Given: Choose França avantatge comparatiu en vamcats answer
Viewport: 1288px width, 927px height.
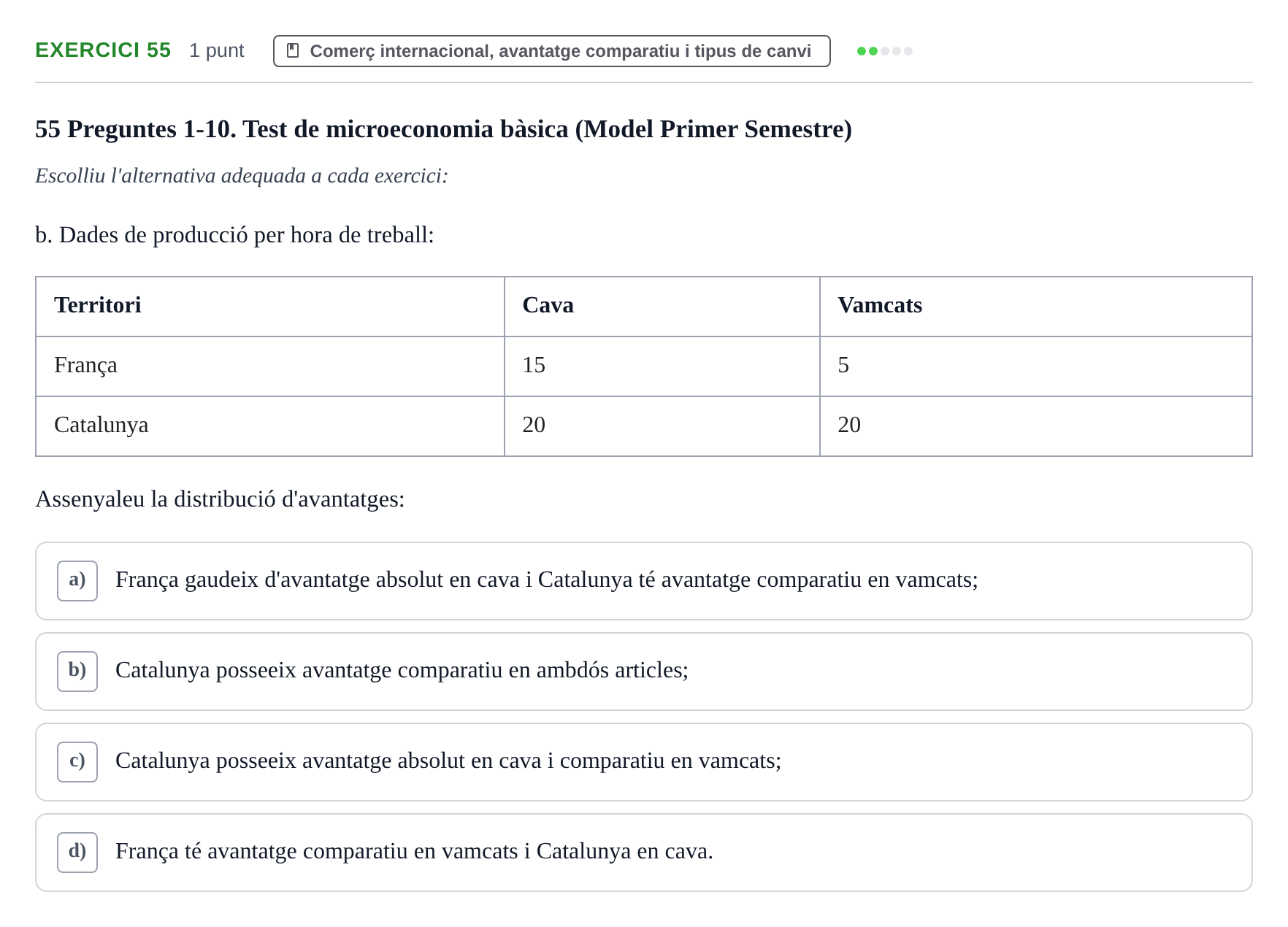Looking at the screenshot, I should 643,853.
